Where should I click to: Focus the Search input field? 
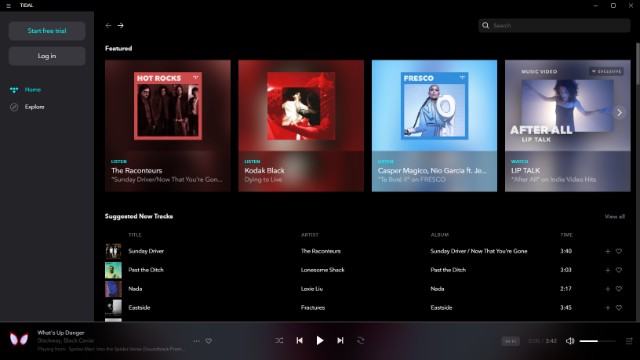(x=554, y=25)
